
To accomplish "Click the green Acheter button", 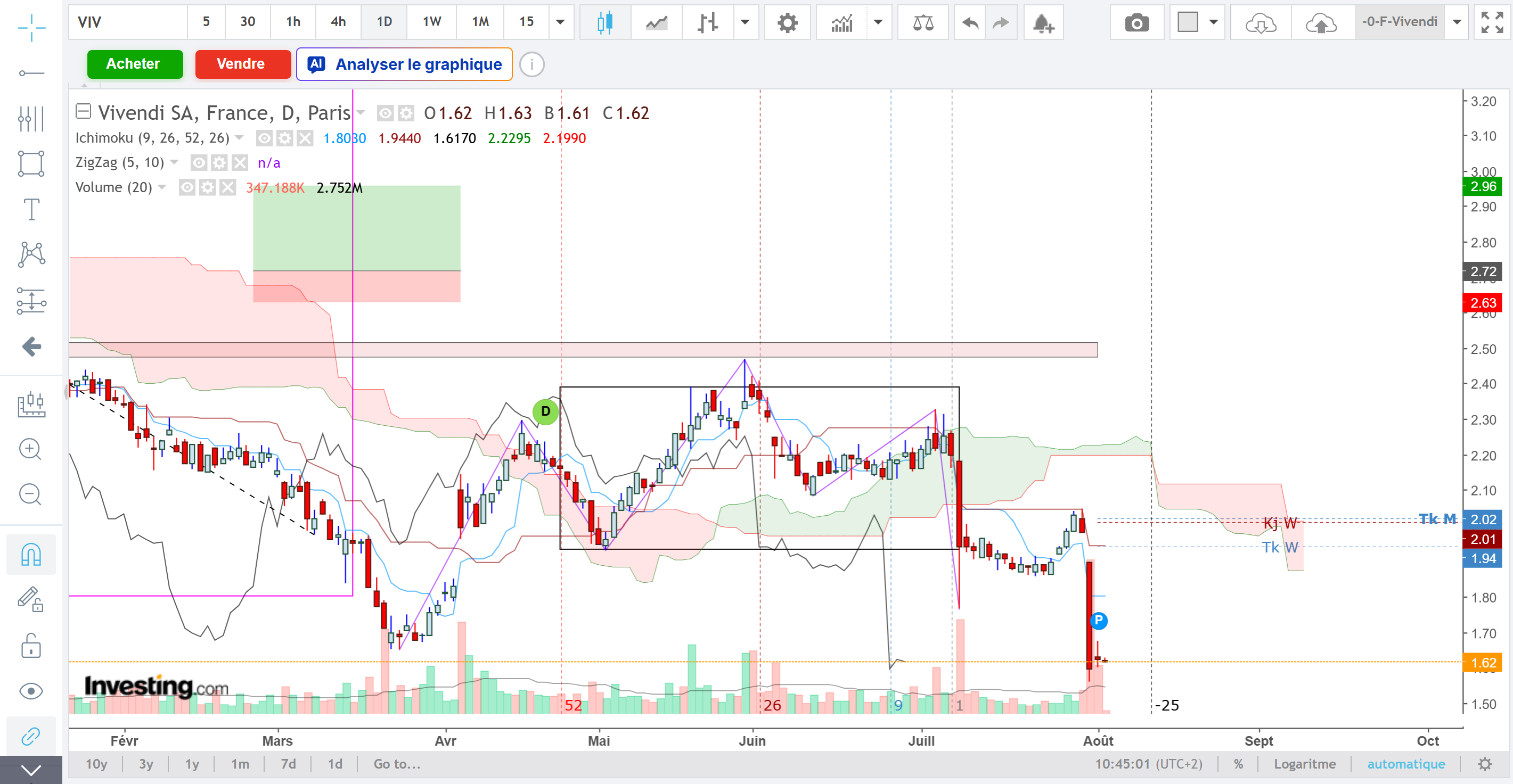I will tap(135, 64).
